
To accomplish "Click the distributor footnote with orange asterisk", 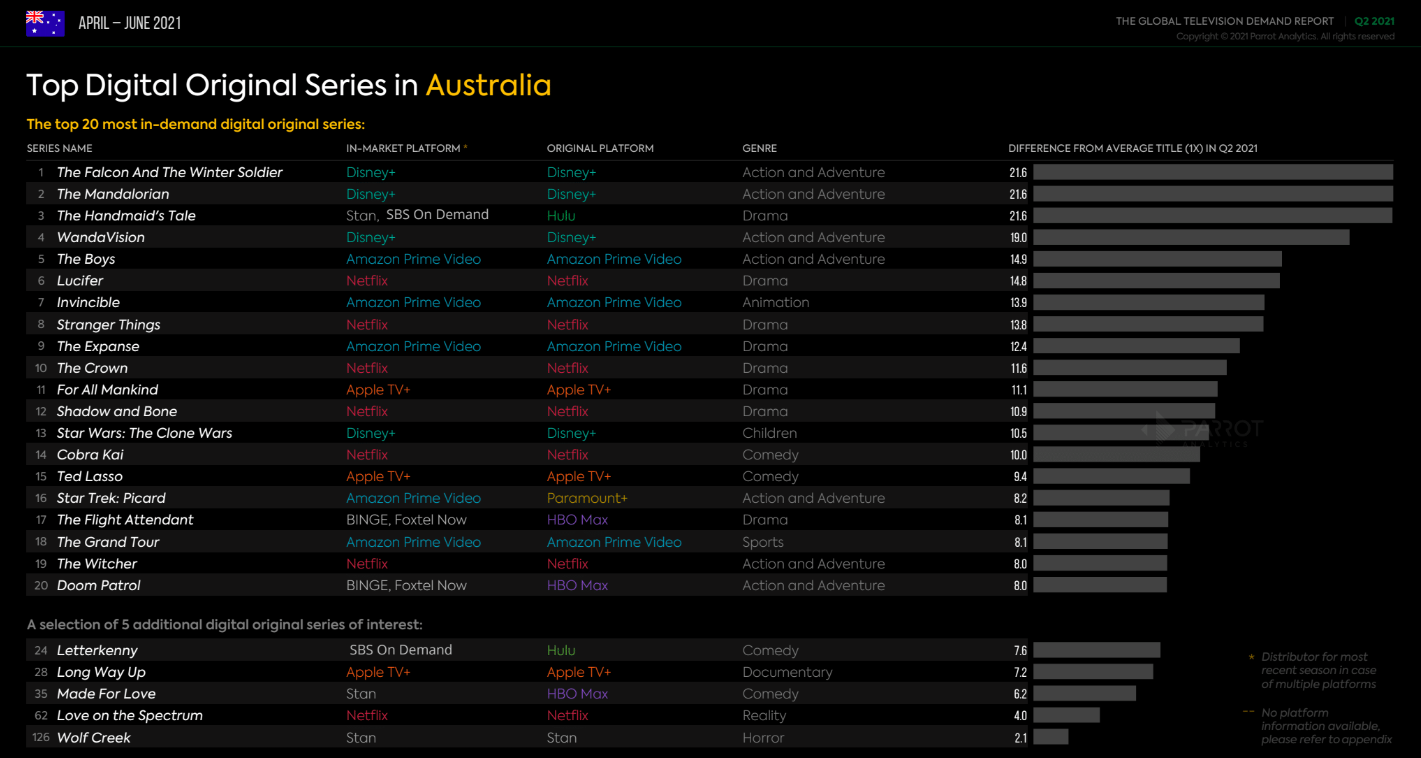I will coord(1313,671).
